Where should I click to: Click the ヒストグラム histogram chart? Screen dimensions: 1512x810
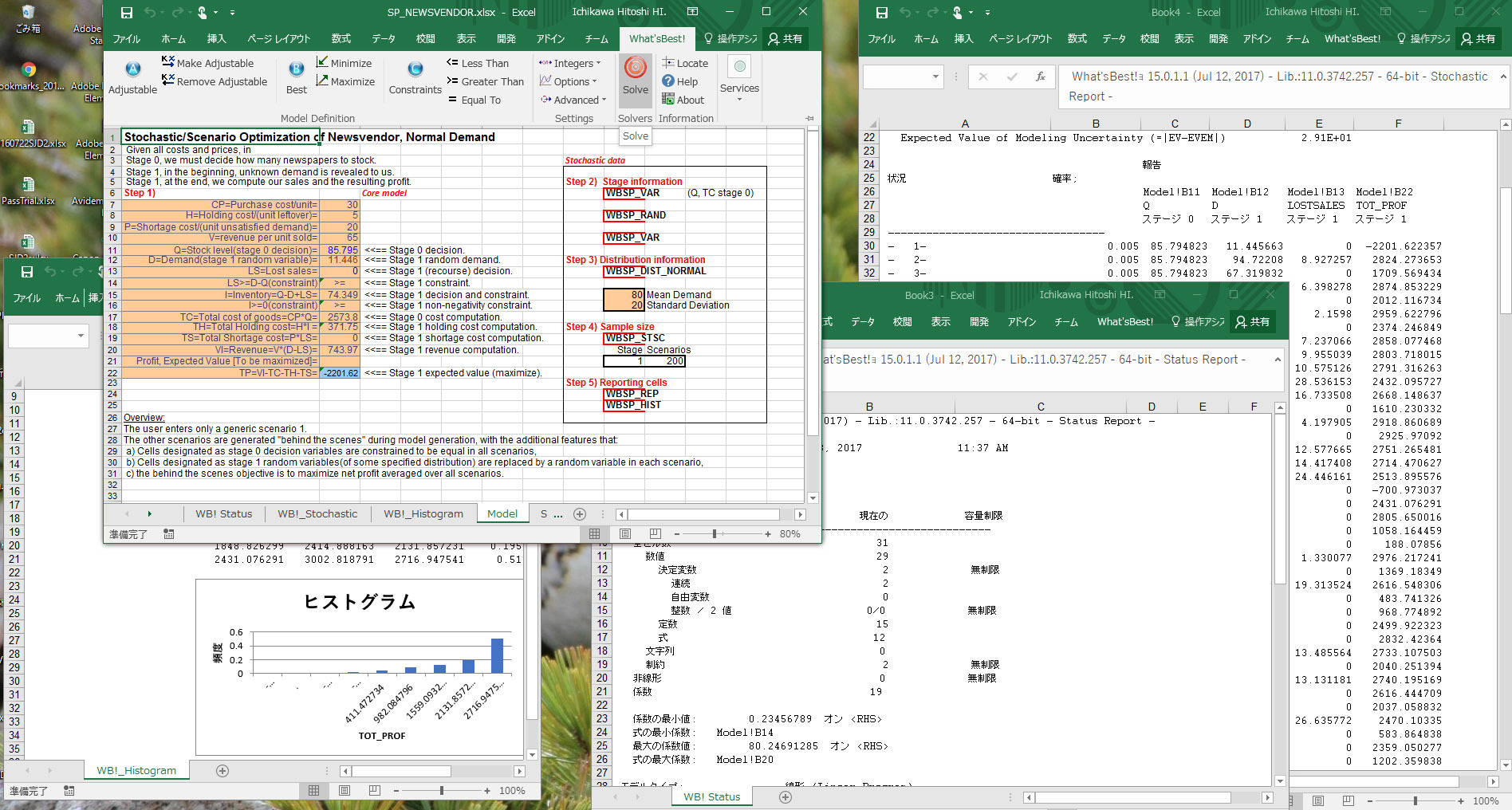point(361,666)
